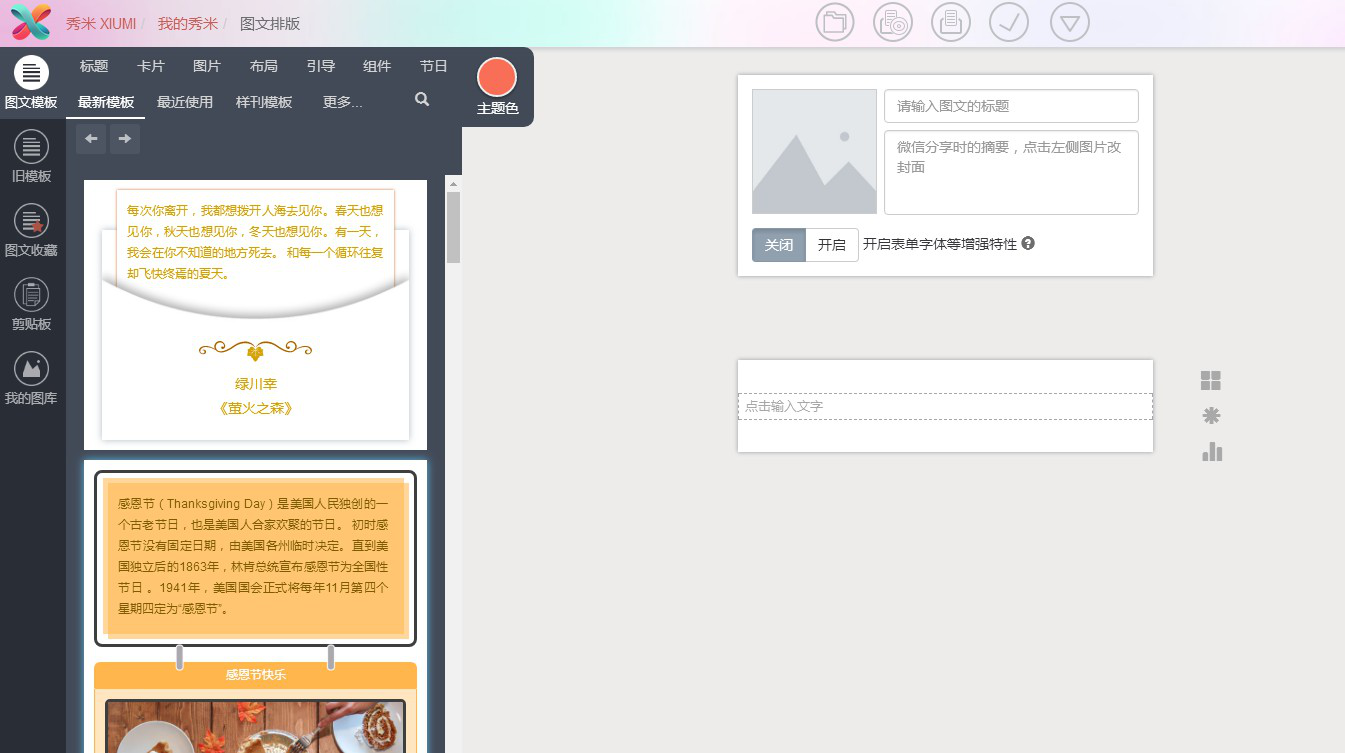Click the asterisk icon beside editor
Viewport: 1345px width, 753px height.
click(1211, 416)
